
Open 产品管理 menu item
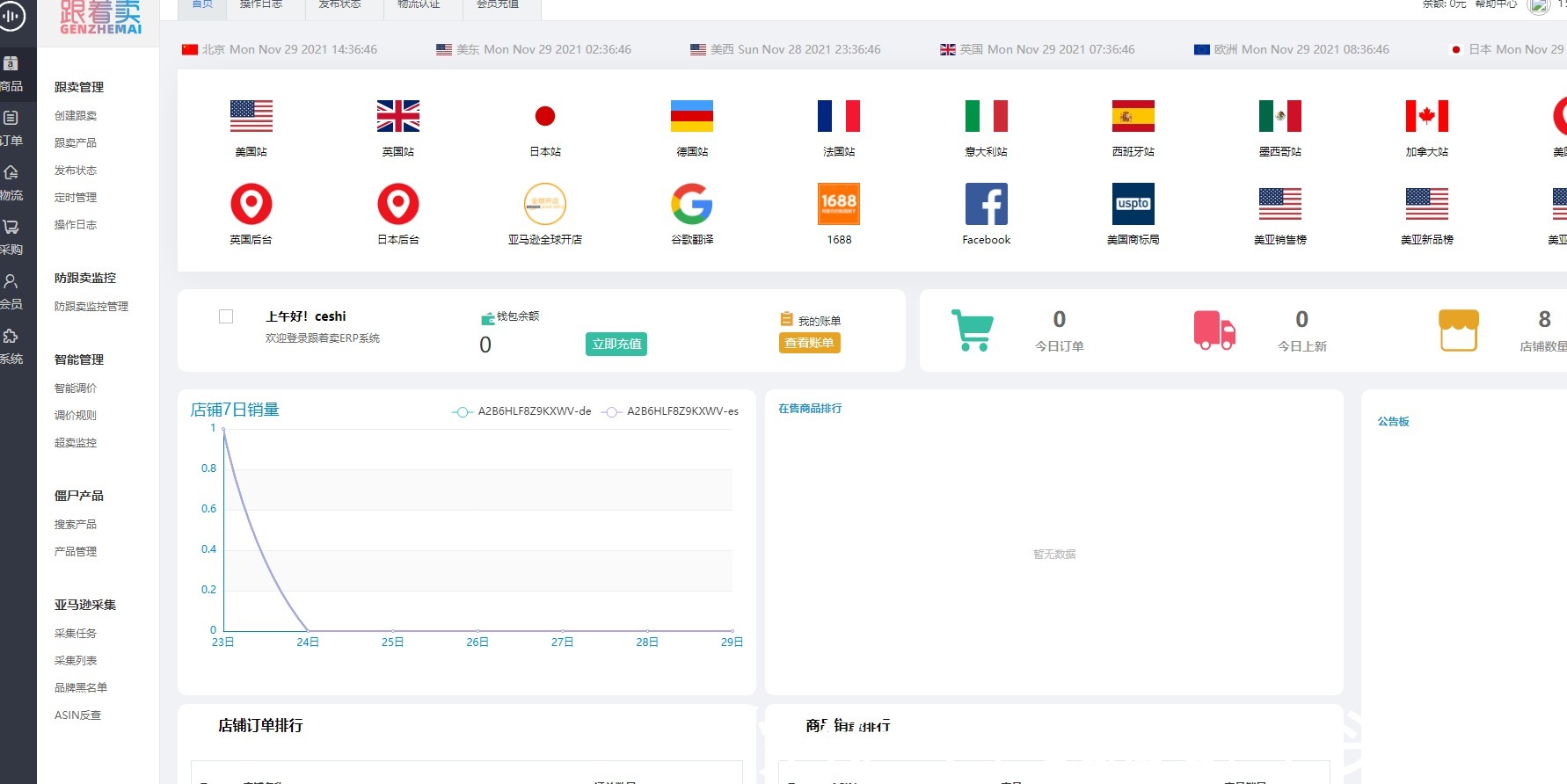76,552
